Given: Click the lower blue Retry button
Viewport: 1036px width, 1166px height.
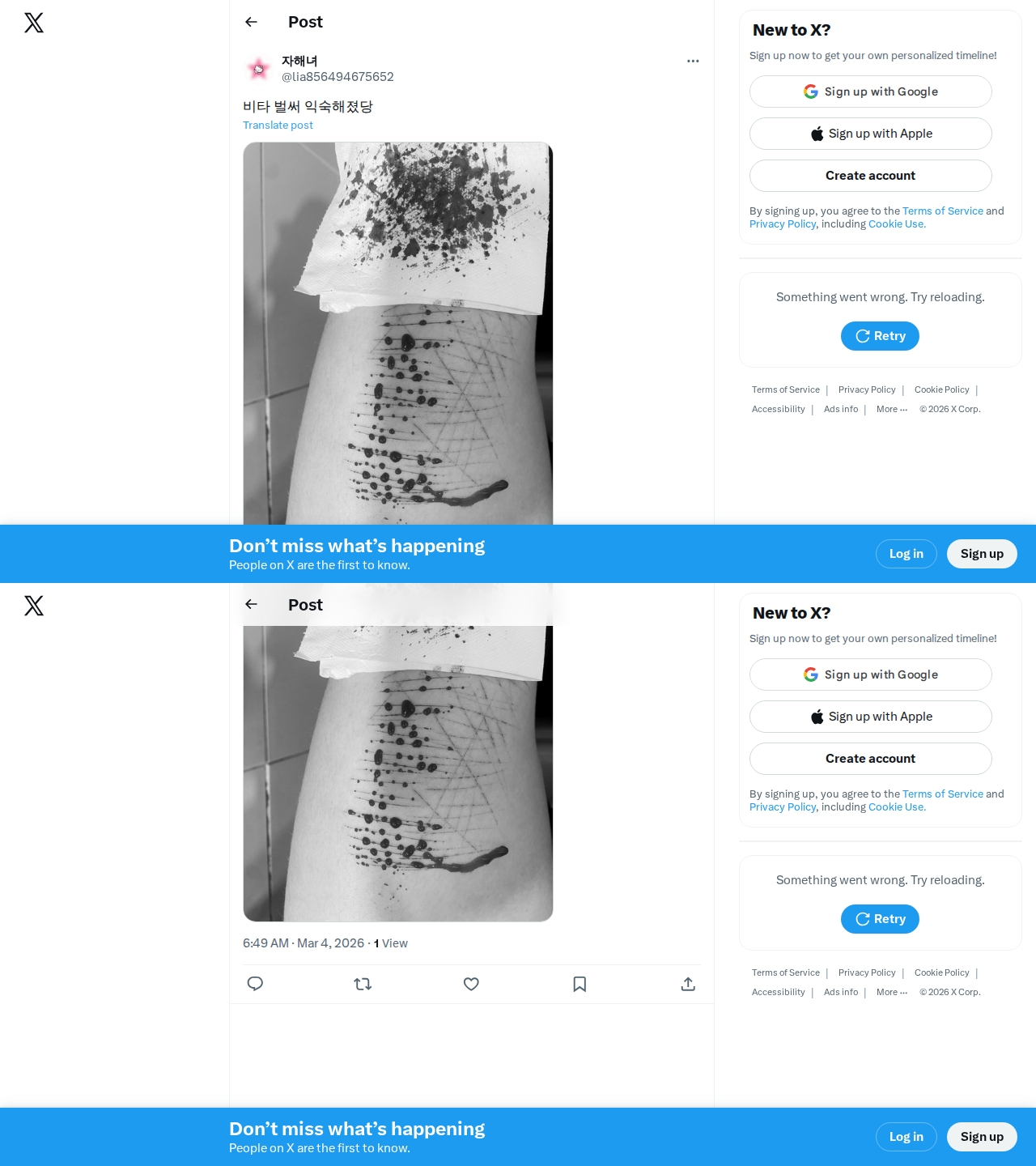Looking at the screenshot, I should tap(880, 919).
